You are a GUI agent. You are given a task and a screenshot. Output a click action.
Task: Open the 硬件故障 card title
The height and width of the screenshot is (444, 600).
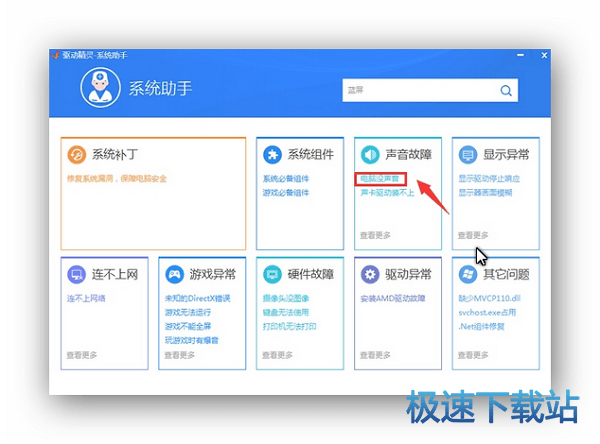(x=311, y=274)
